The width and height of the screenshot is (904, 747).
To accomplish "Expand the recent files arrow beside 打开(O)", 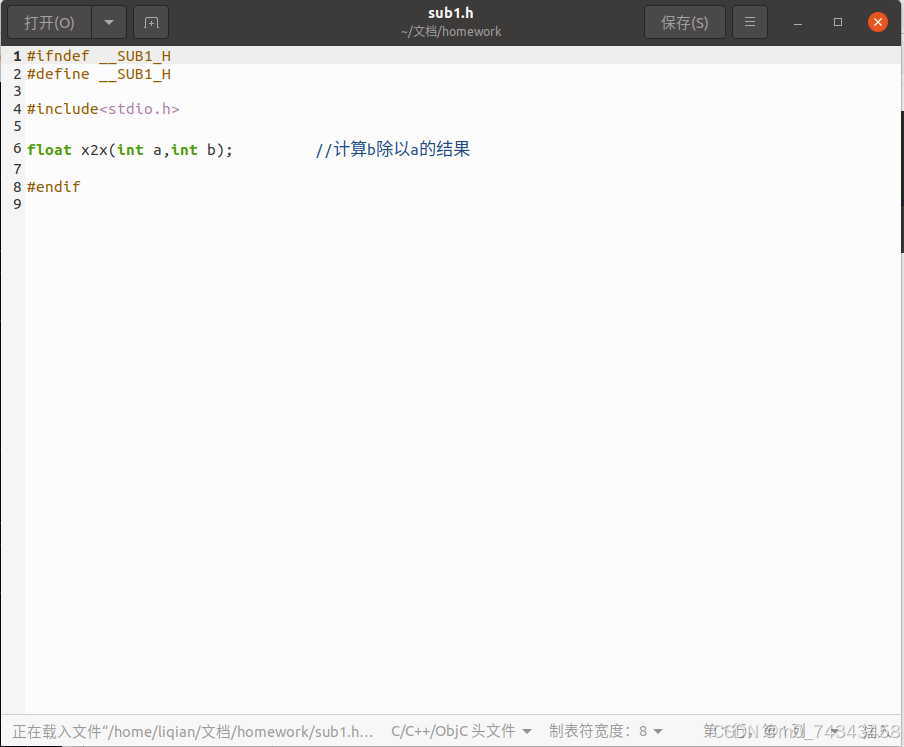I will click(x=108, y=21).
